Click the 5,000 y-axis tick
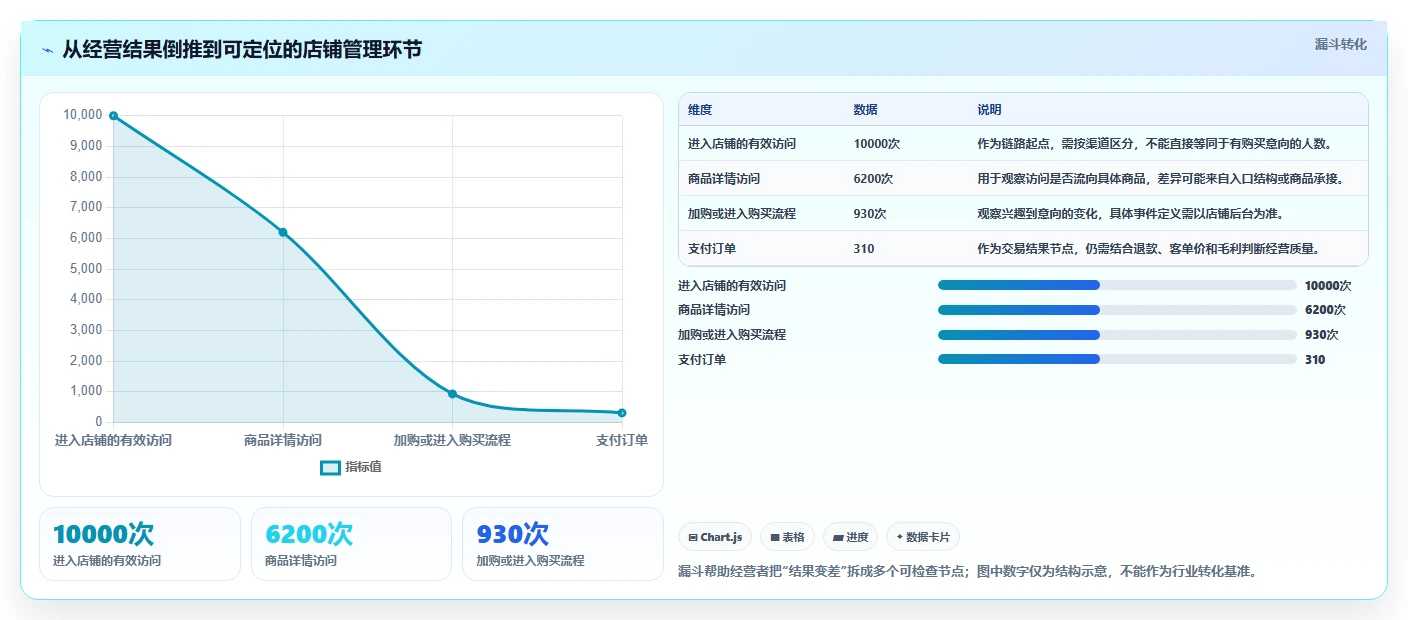Screen dimensions: 1408x620 click(x=86, y=269)
